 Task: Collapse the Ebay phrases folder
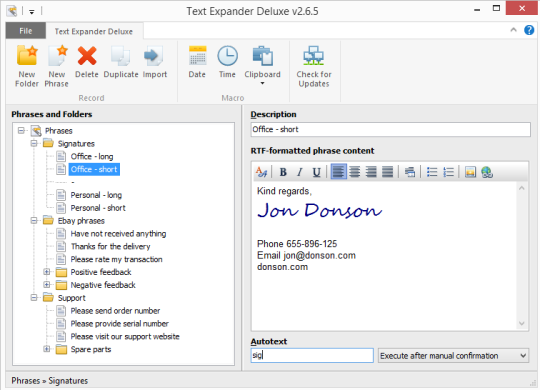click(34, 220)
